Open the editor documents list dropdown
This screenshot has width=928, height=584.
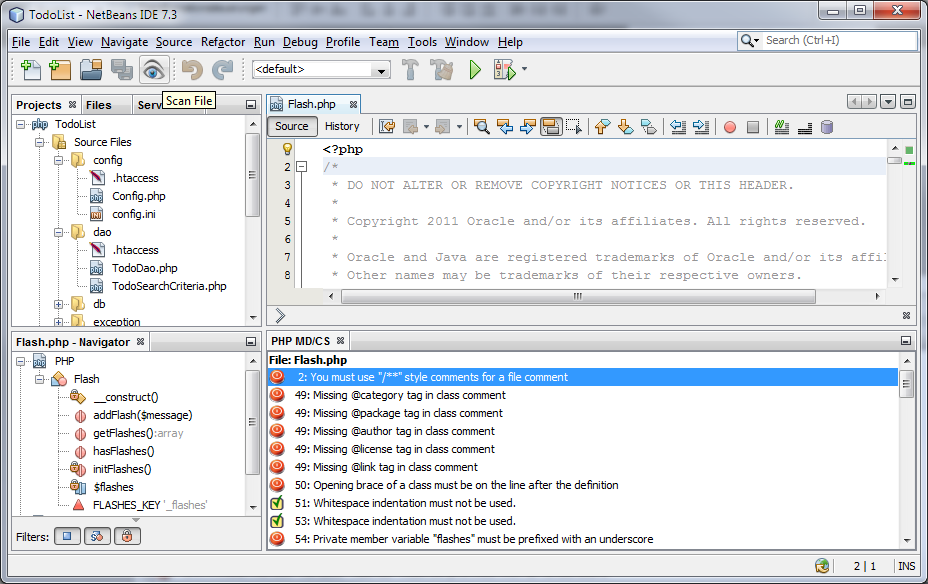click(888, 102)
